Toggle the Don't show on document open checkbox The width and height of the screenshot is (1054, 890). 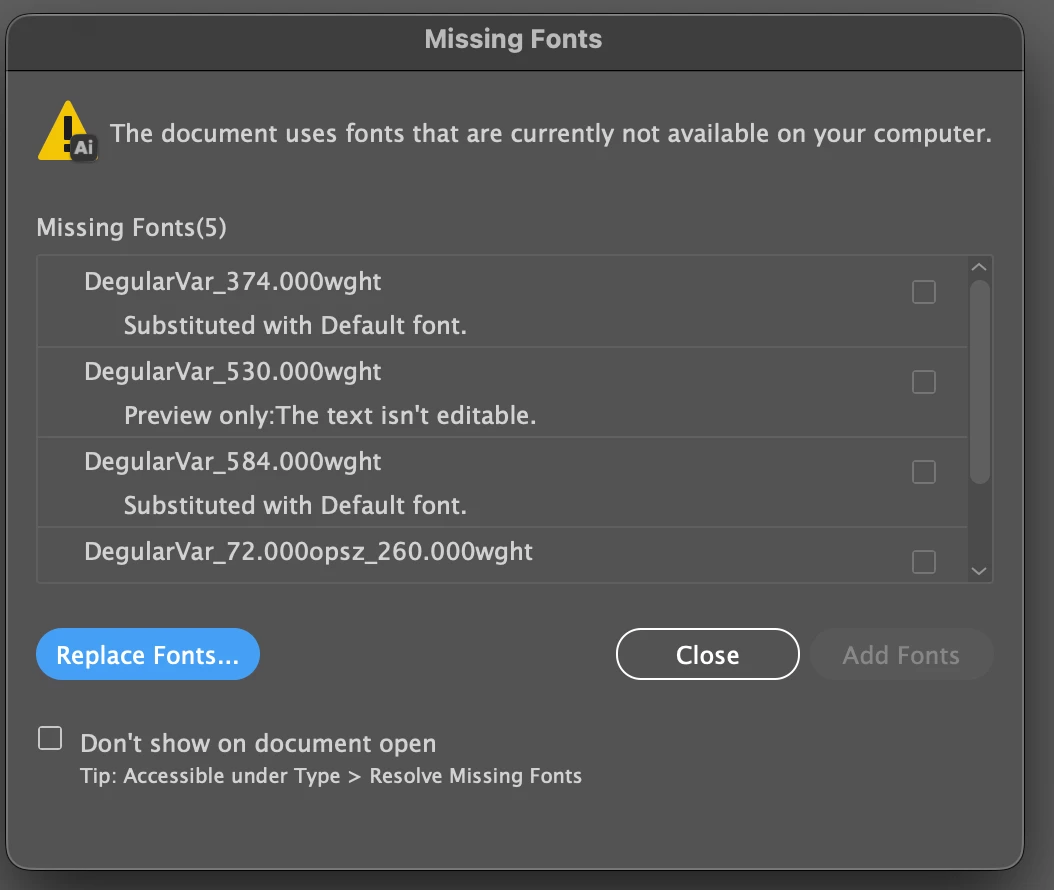(50, 739)
